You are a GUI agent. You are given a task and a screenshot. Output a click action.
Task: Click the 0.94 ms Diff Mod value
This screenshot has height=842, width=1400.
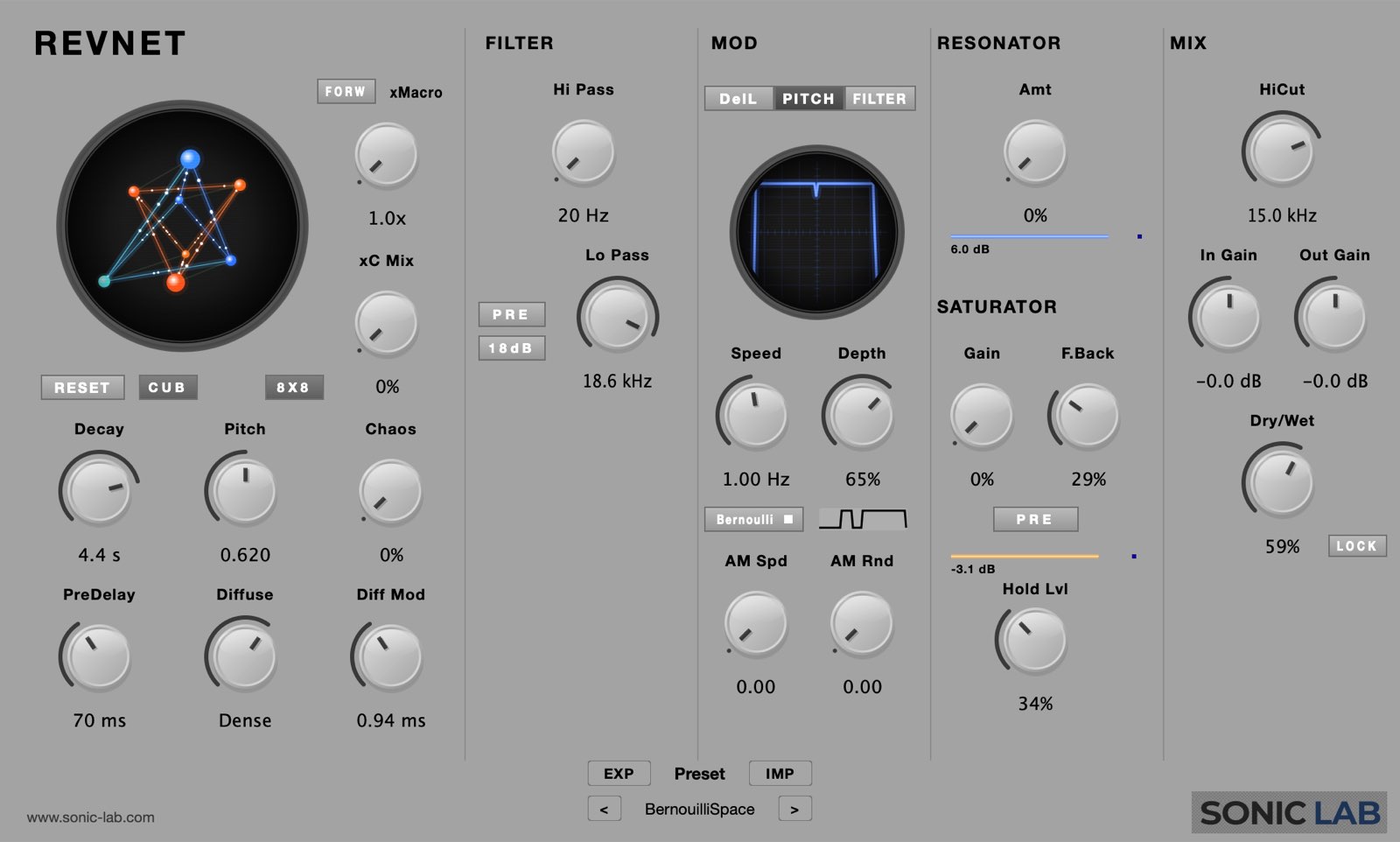point(391,720)
